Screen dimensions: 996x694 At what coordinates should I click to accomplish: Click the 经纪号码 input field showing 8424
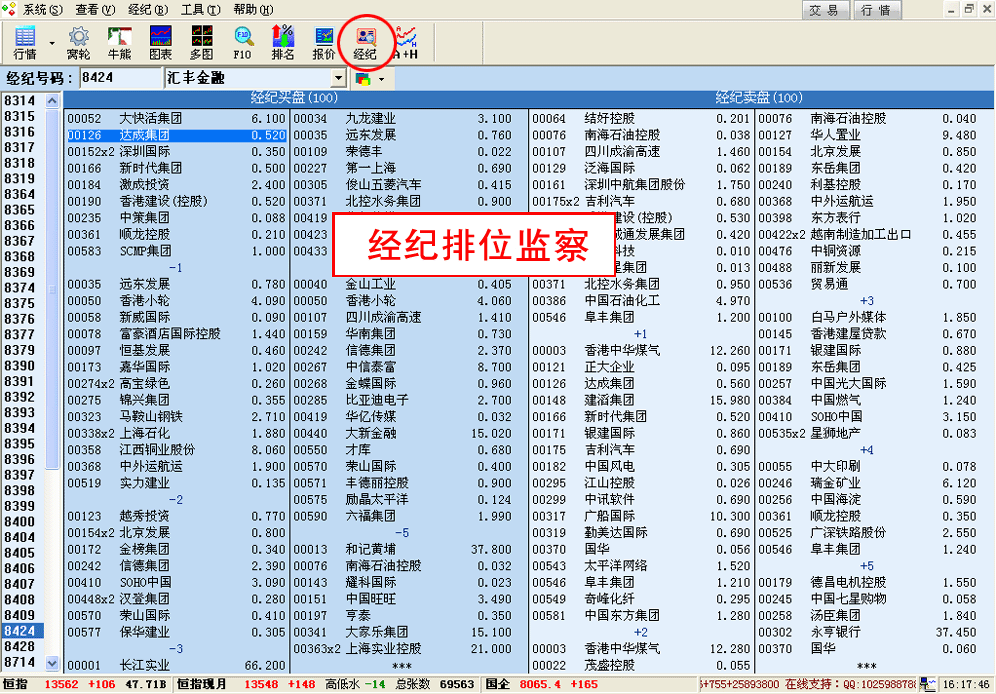point(120,78)
